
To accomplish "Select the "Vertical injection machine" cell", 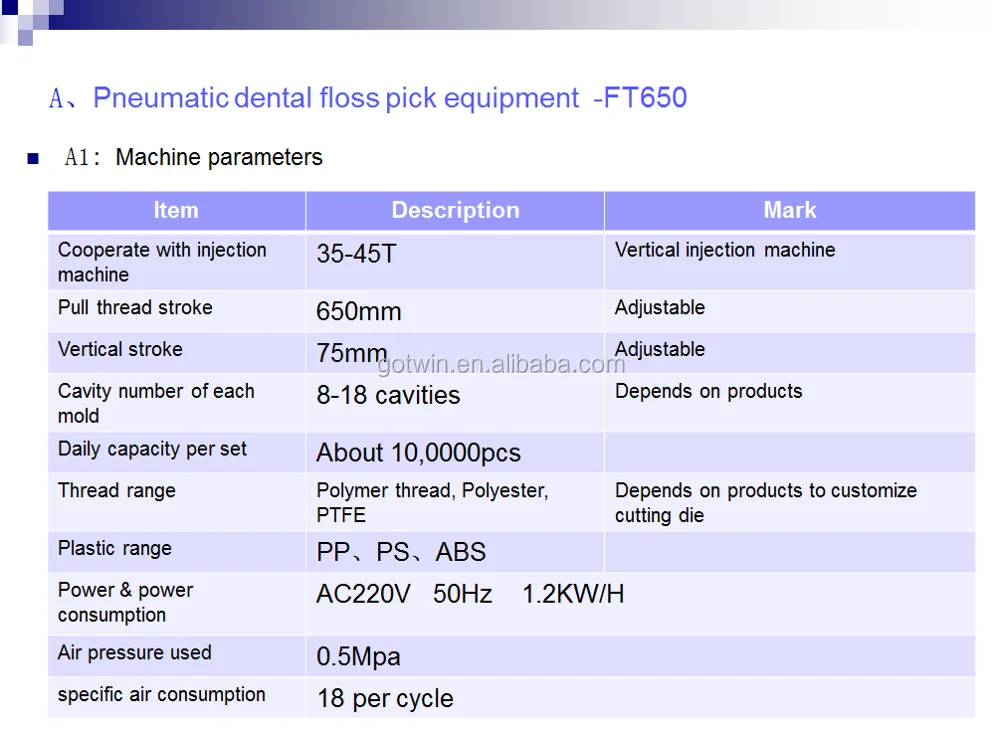I will pos(725,250).
